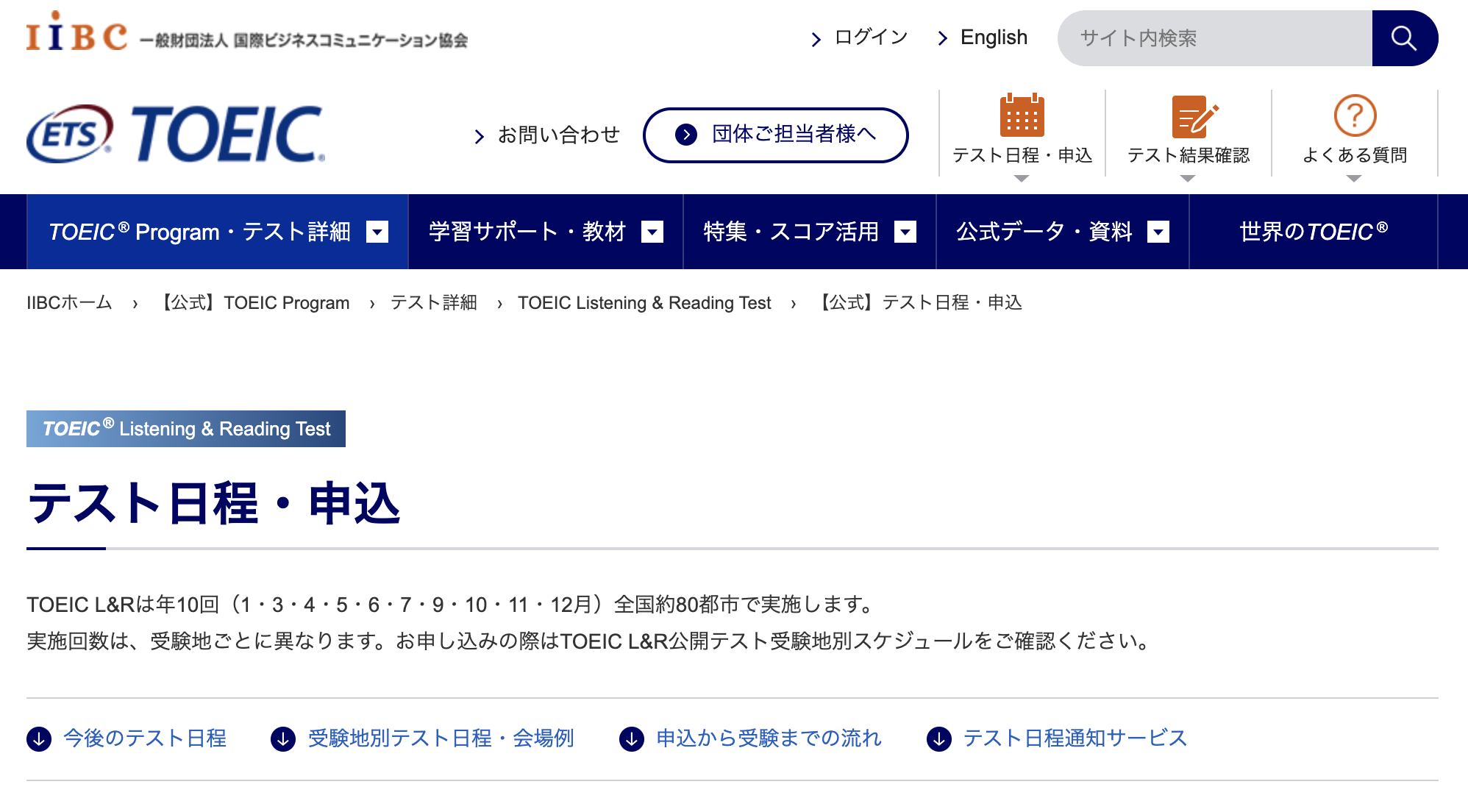Jump to 今後のテスト日程 section
This screenshot has width=1468, height=812.
tap(145, 738)
